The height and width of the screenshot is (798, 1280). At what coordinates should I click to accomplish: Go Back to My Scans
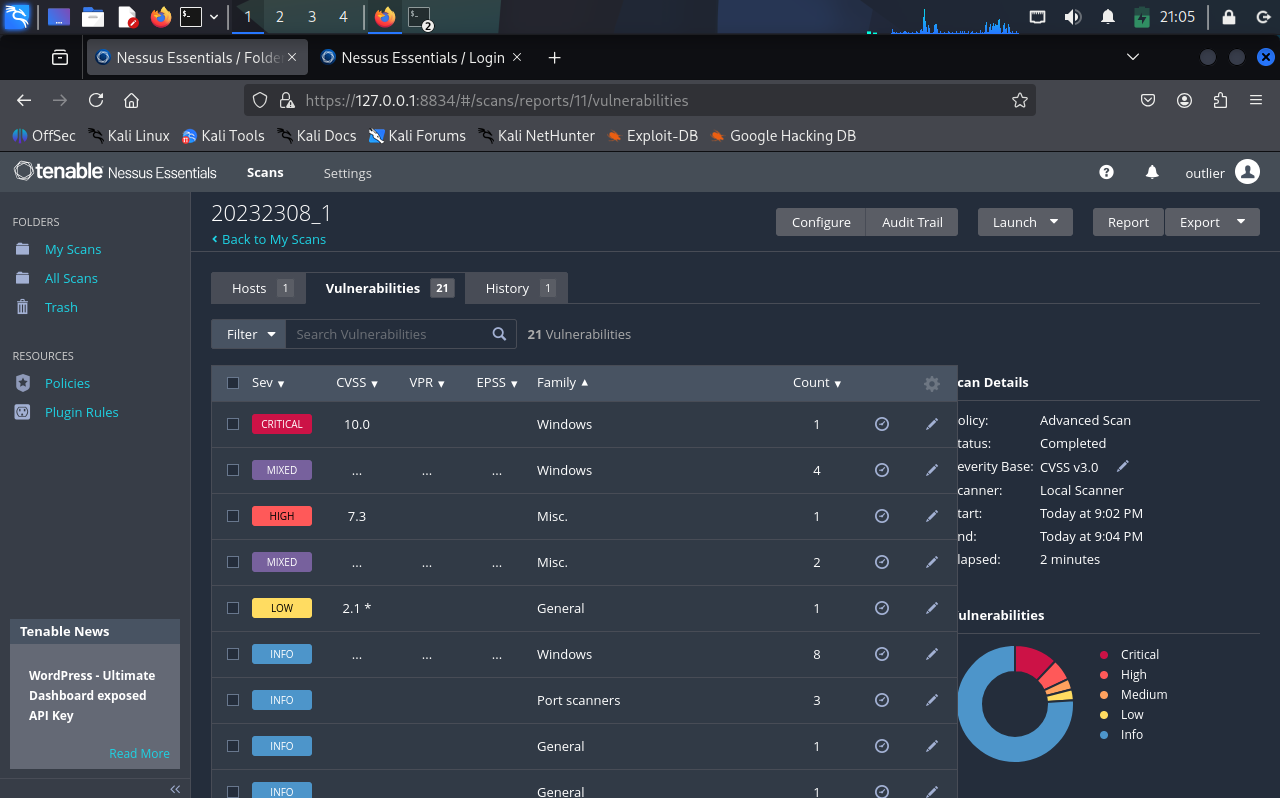[269, 239]
